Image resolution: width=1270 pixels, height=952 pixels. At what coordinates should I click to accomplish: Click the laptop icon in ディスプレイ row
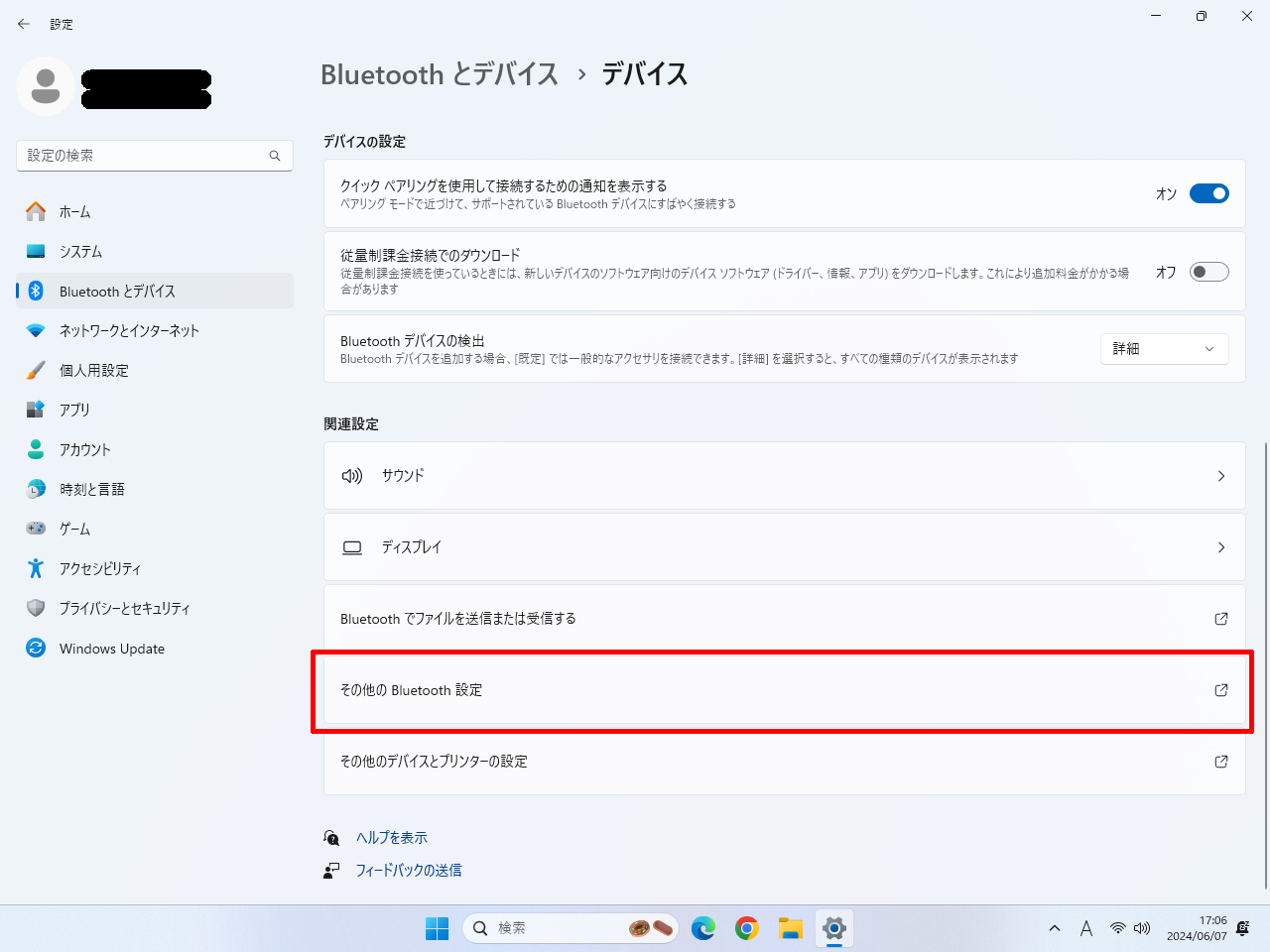(x=352, y=547)
